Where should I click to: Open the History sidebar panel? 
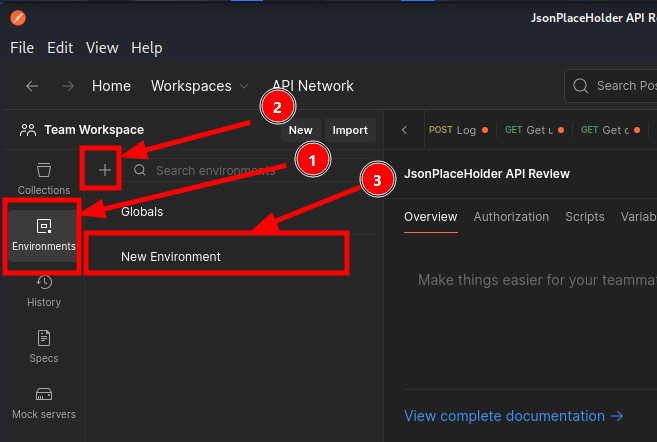pos(44,291)
